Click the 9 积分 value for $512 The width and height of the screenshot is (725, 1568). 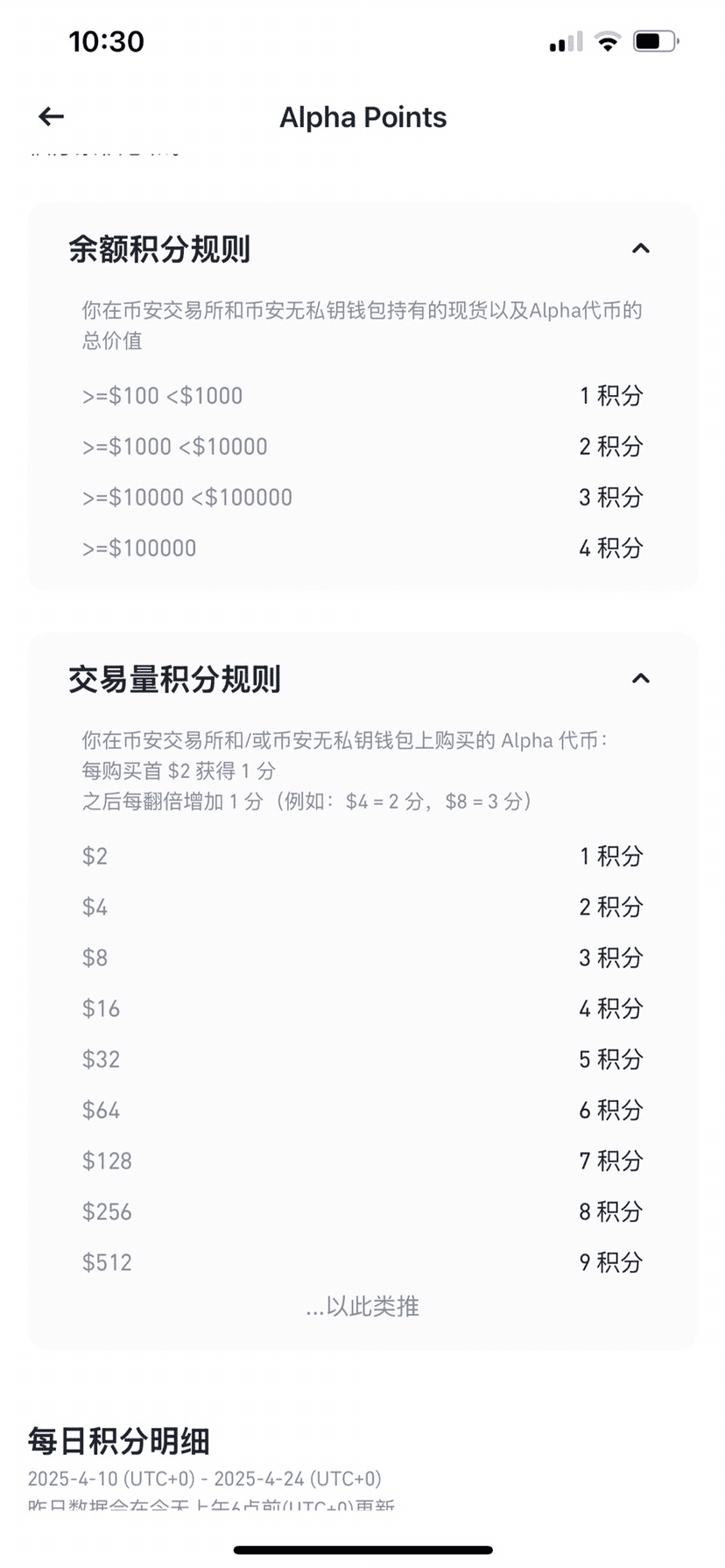[610, 1262]
